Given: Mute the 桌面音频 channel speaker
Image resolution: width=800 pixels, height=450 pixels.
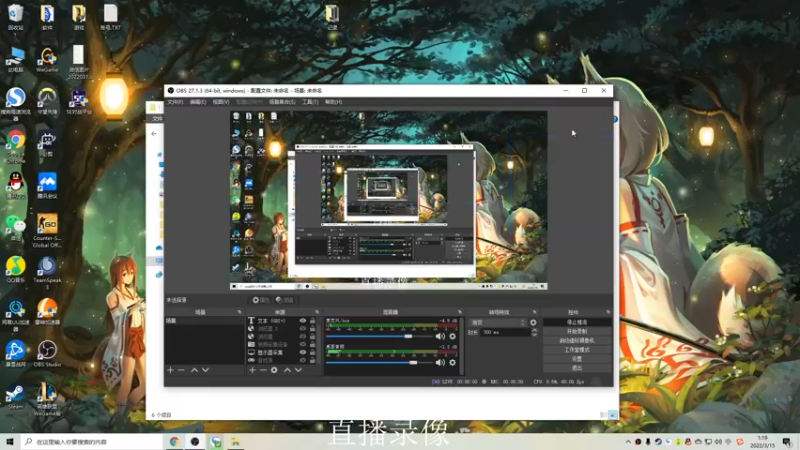Looking at the screenshot, I should click(440, 362).
